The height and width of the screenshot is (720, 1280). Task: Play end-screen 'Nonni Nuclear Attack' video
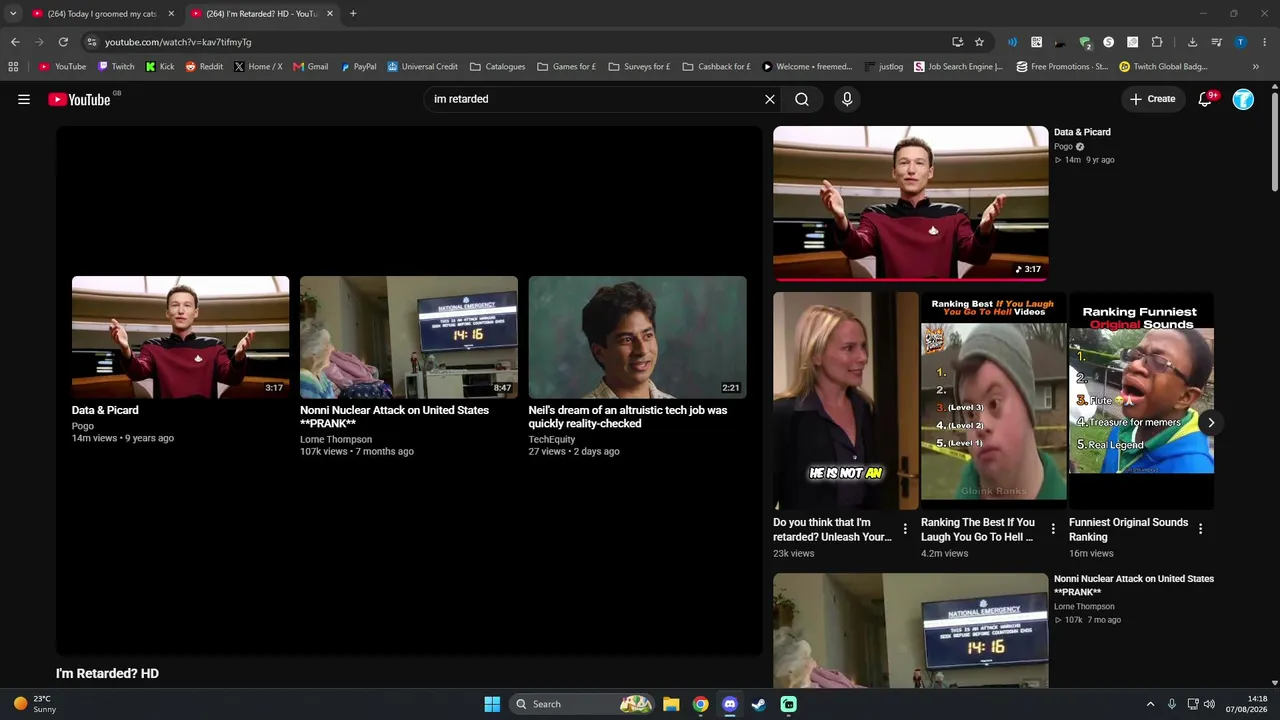point(409,337)
